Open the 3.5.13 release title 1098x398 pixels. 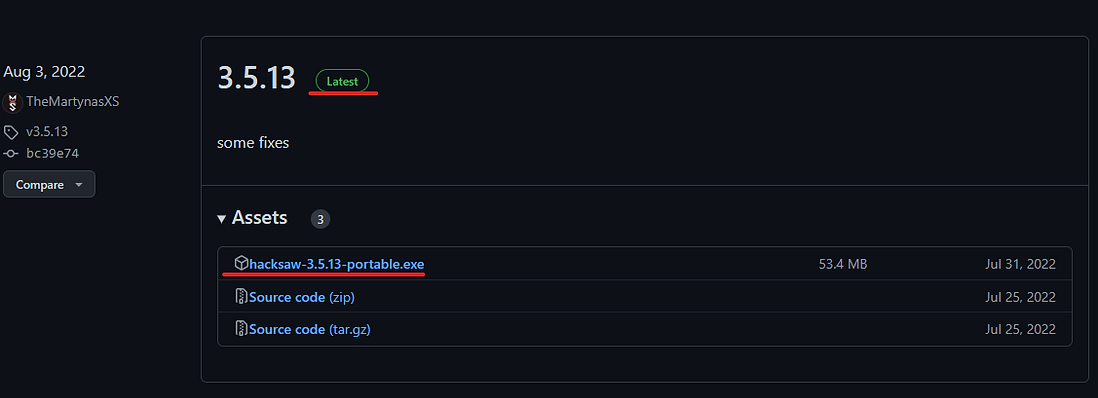tap(256, 78)
